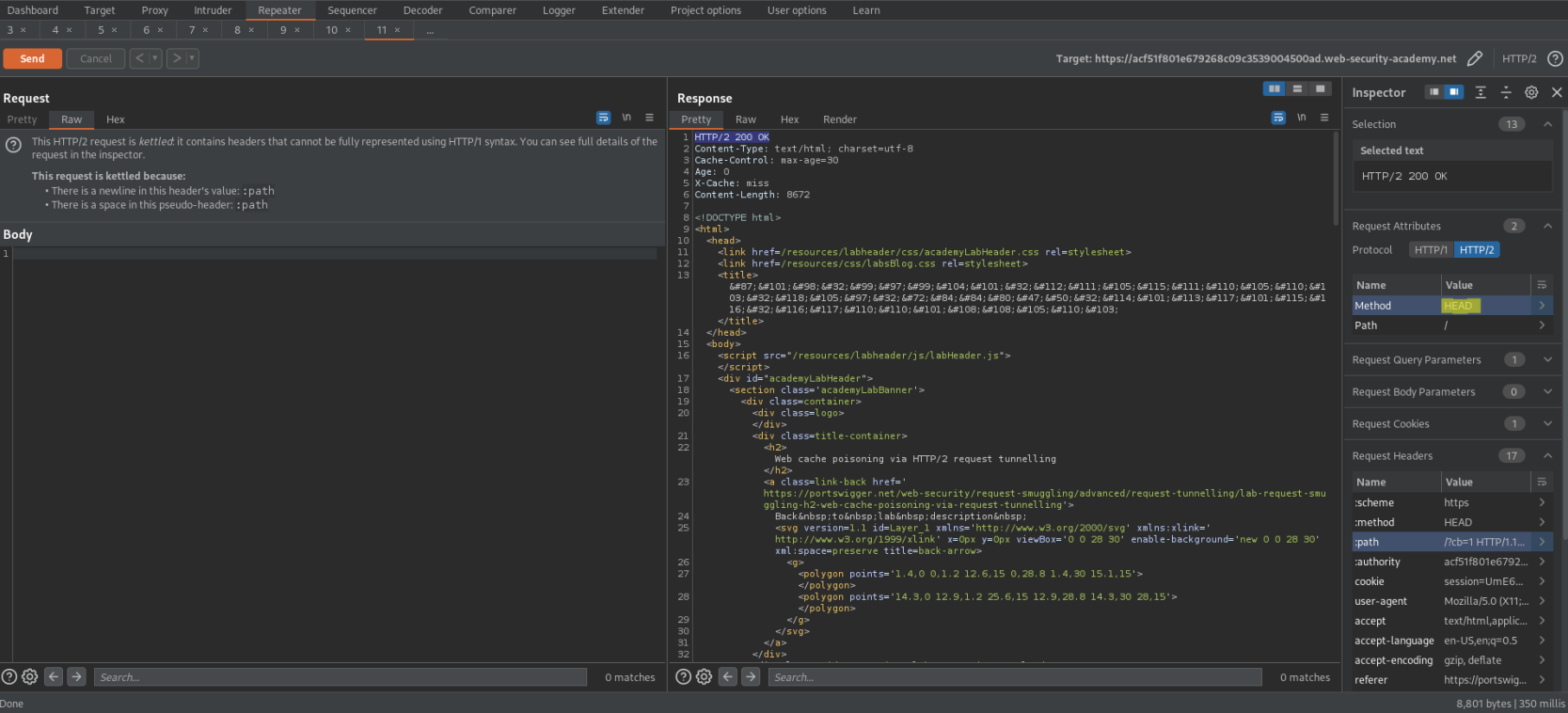Toggle wrap in Request Headers table header
The image size is (1568, 713).
tap(1541, 482)
